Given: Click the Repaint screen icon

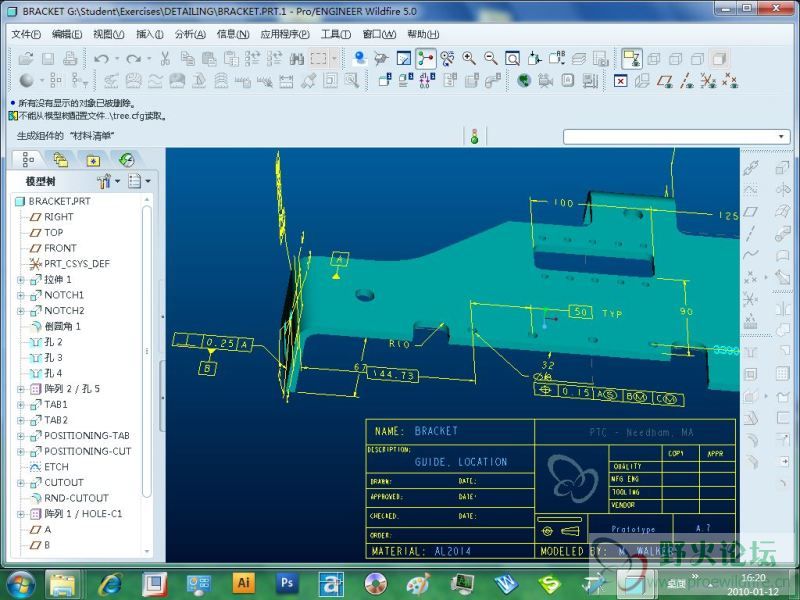Looking at the screenshot, I should tap(404, 59).
